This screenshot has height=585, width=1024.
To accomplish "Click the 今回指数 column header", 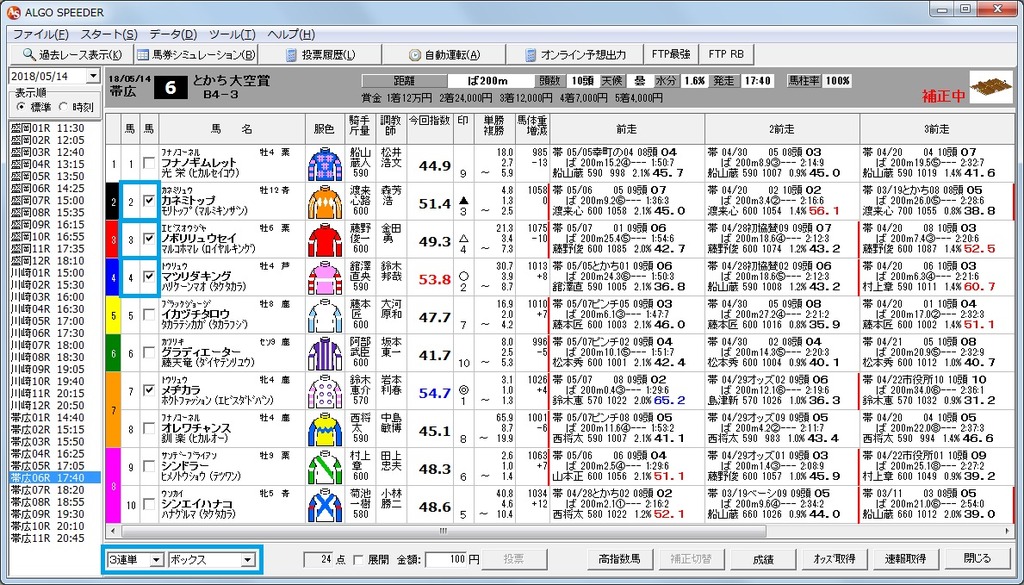I will click(430, 129).
